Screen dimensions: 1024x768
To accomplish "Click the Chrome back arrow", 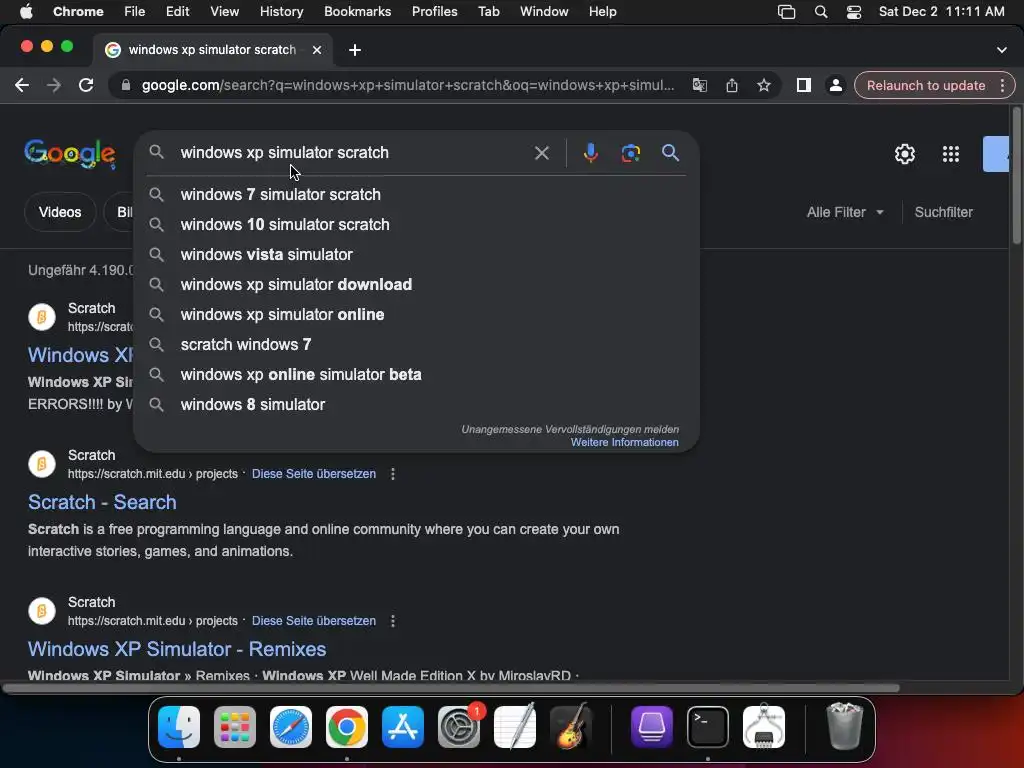I will click(22, 86).
